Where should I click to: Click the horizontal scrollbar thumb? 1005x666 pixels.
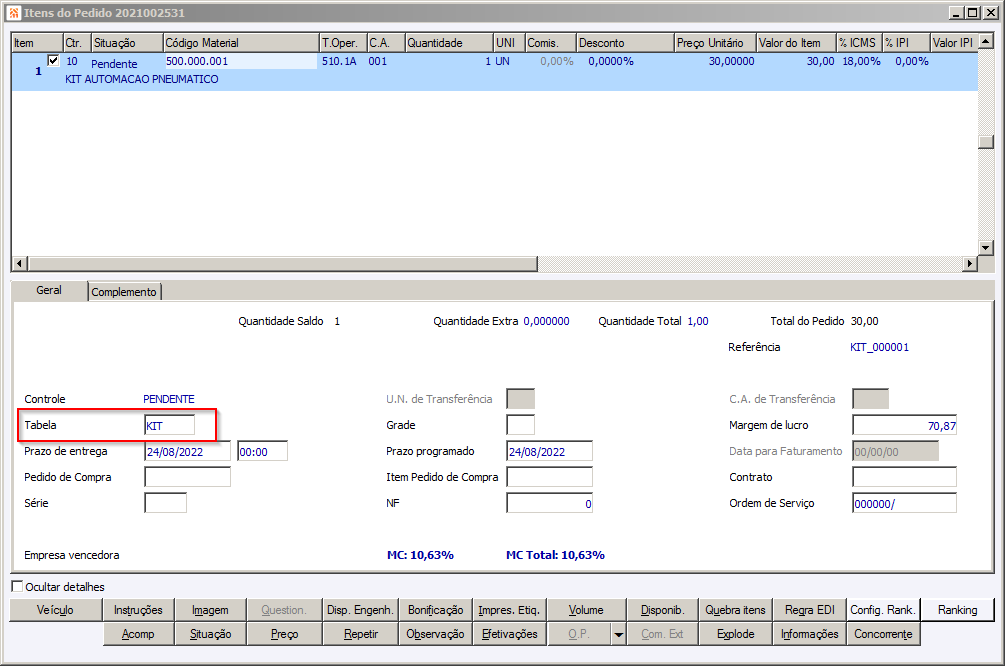click(x=282, y=263)
